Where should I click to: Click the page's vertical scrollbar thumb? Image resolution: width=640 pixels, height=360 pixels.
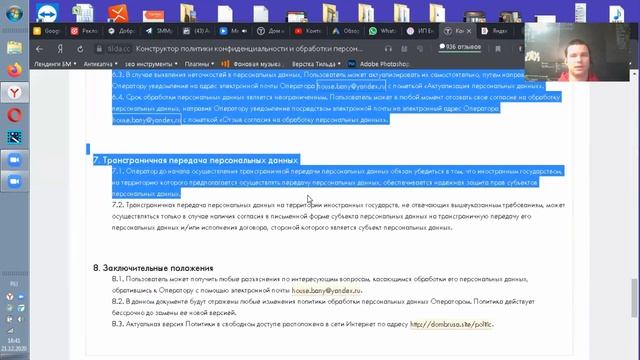(x=634, y=297)
